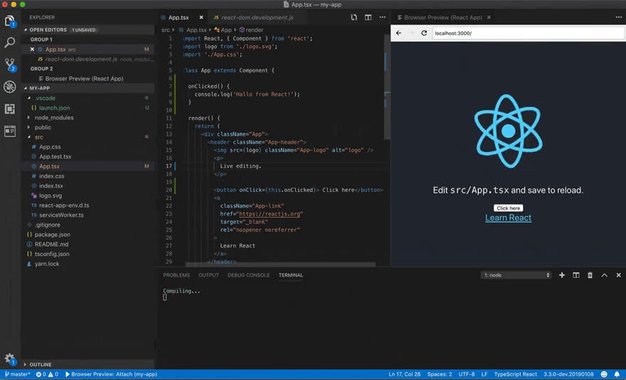Select the Terminal panel tab
This screenshot has width=626, height=380.
click(291, 275)
